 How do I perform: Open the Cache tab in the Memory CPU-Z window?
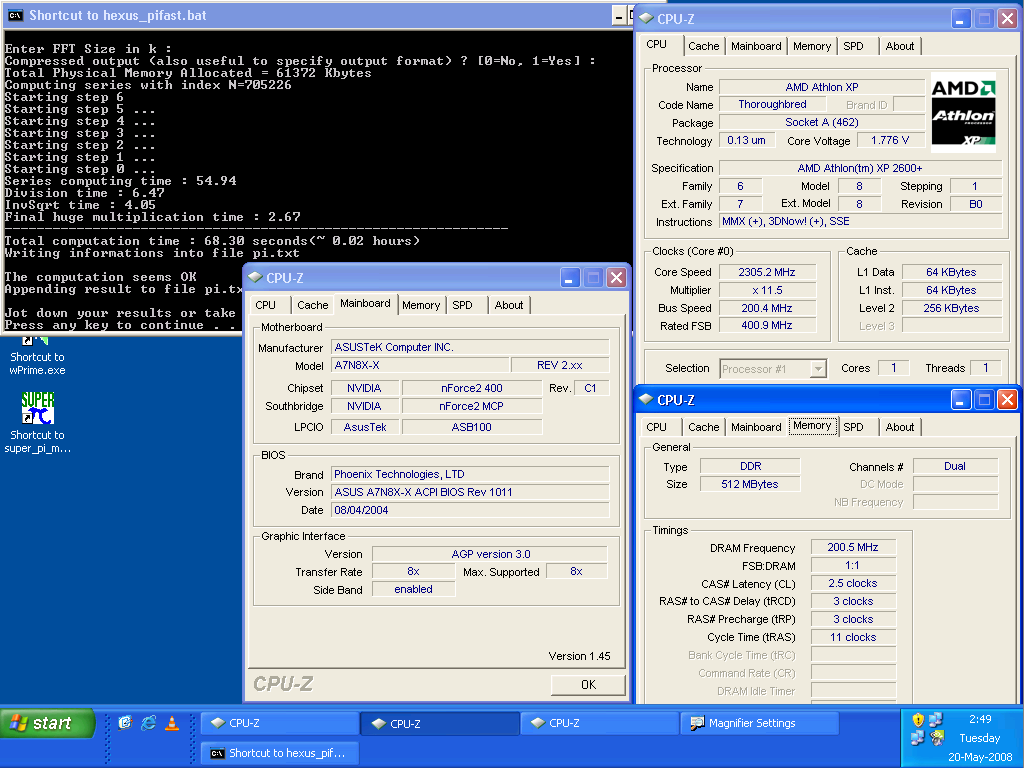point(703,427)
